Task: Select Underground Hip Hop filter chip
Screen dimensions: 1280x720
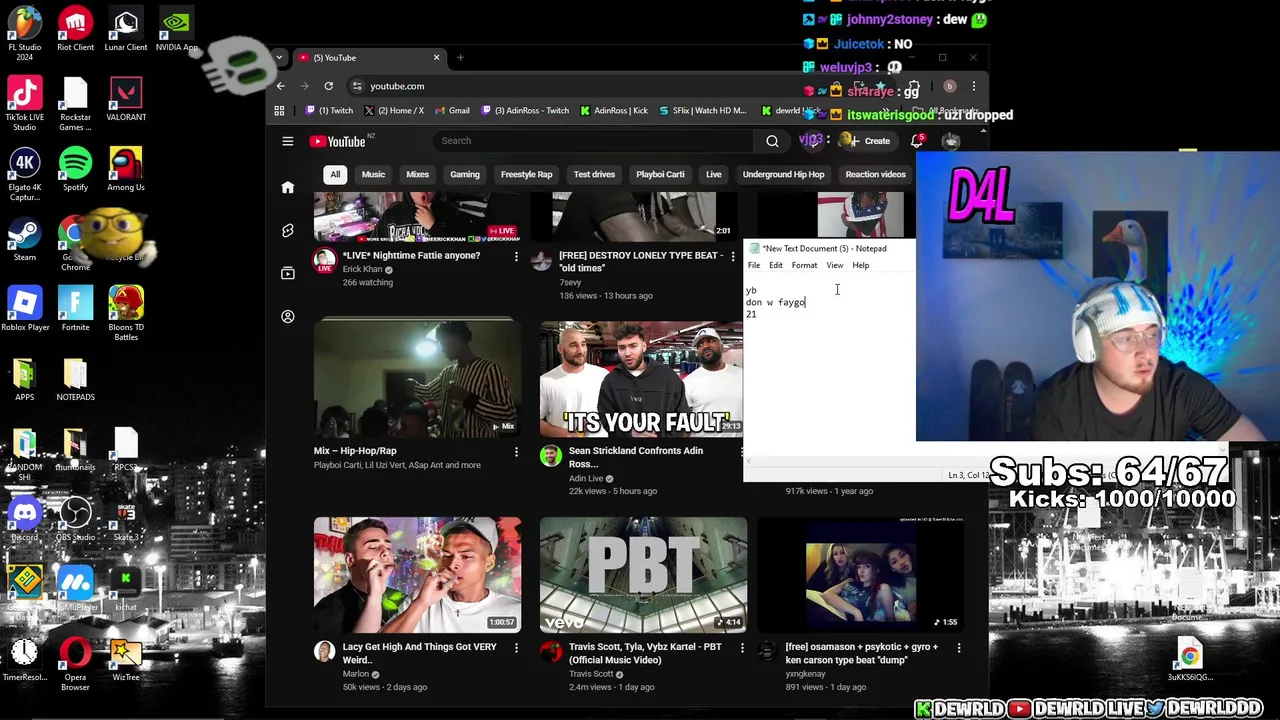Action: [783, 174]
